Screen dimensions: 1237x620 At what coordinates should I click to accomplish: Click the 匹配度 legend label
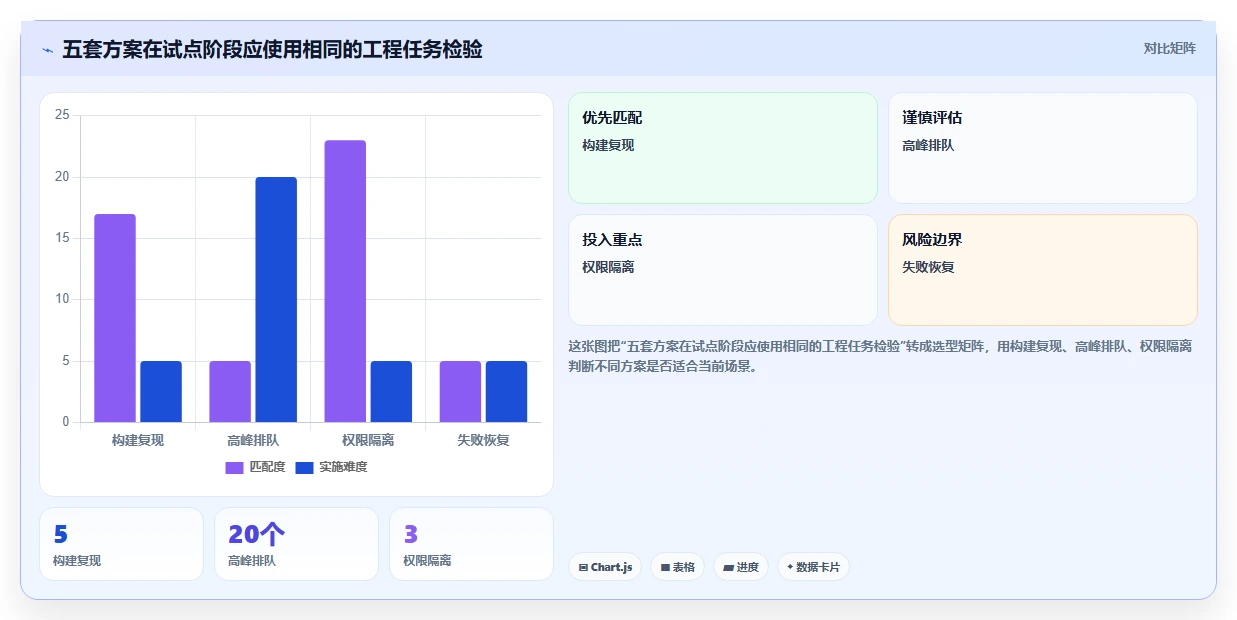click(x=267, y=467)
